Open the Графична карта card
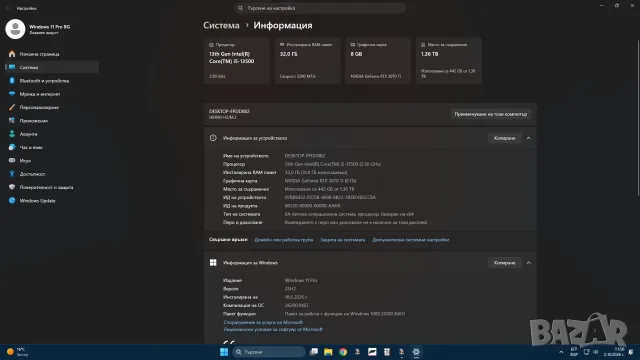 point(378,60)
